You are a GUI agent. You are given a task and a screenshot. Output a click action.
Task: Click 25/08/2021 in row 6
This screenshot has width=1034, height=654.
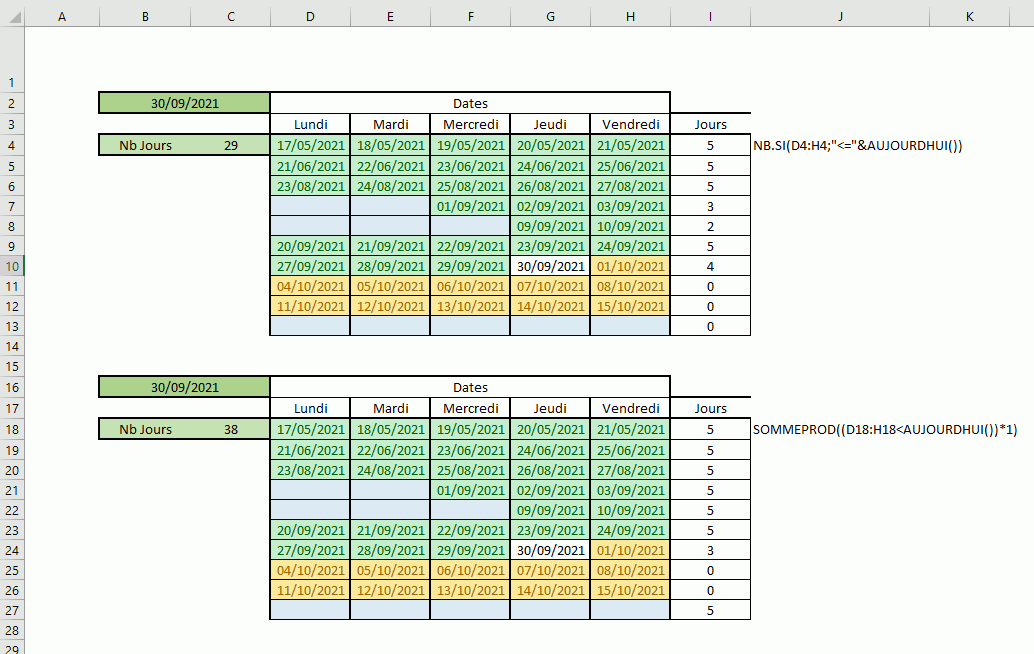point(470,186)
